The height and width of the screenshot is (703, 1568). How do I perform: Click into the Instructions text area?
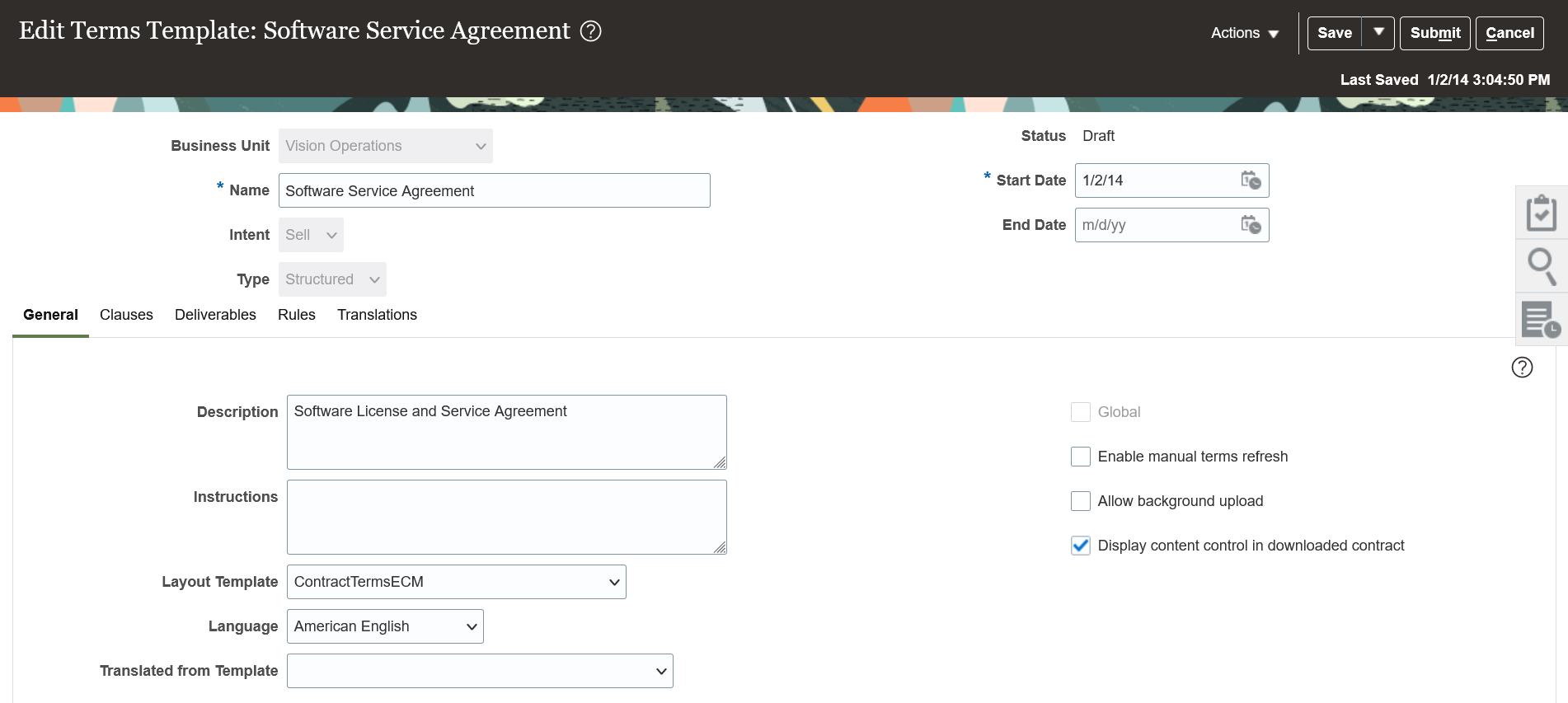pos(506,517)
